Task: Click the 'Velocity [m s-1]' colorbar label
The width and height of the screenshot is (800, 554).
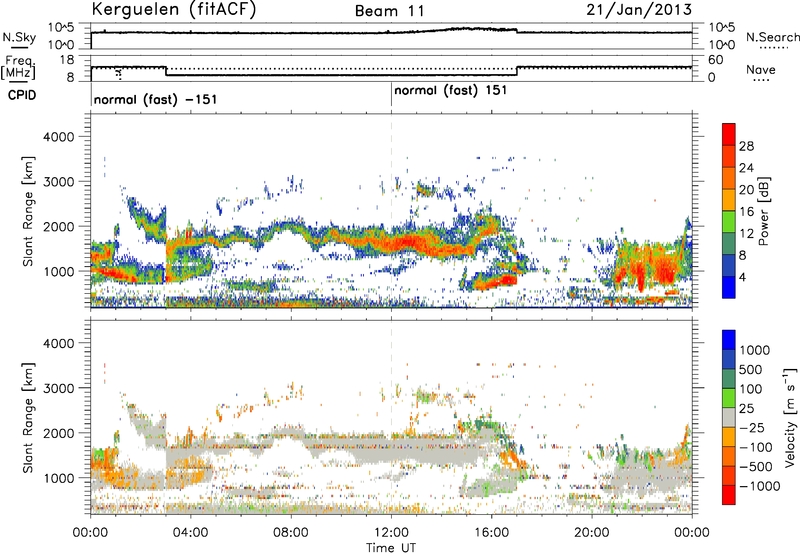Action: (x=790, y=417)
